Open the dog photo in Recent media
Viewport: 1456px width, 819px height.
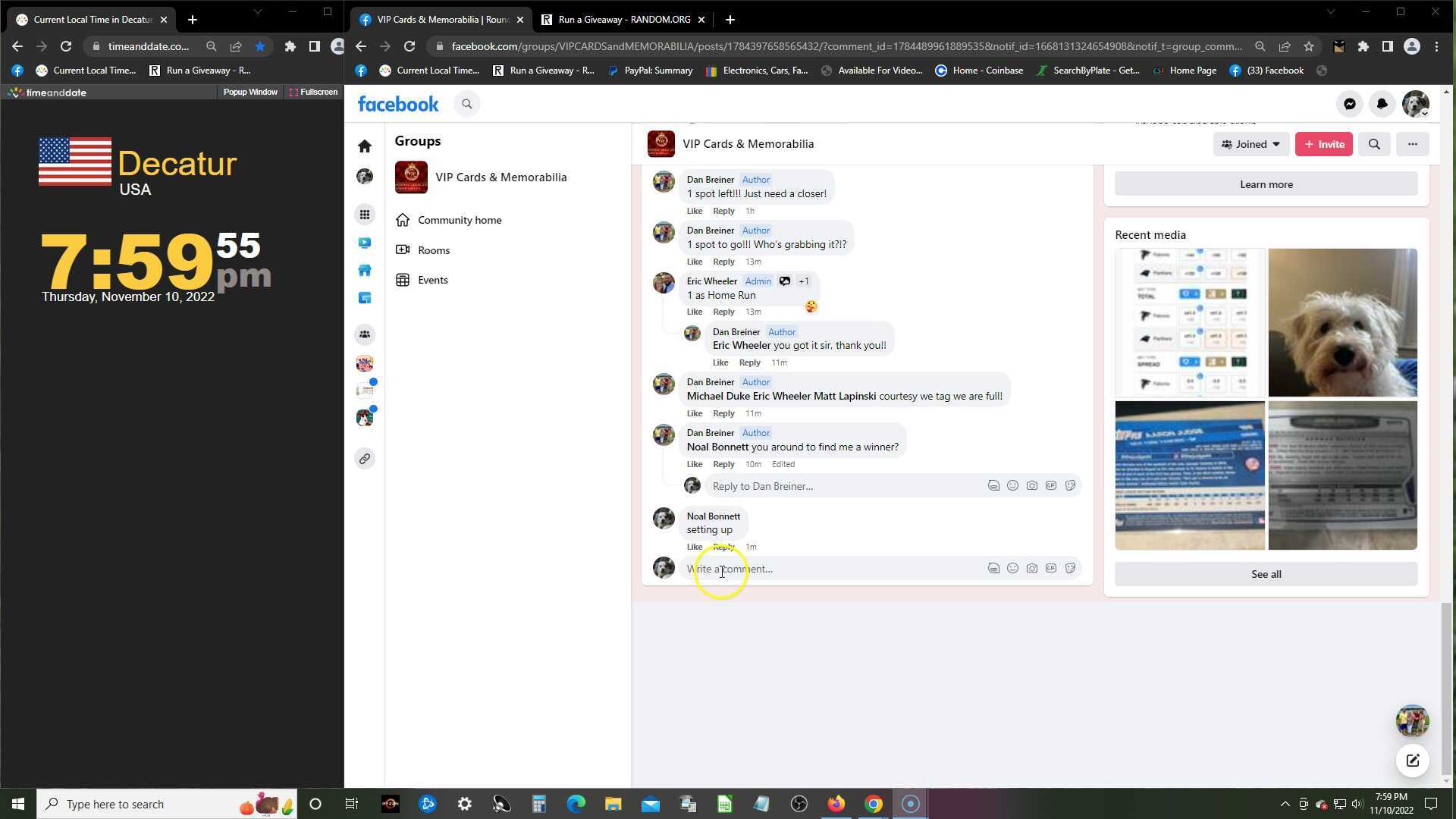pyautogui.click(x=1342, y=322)
